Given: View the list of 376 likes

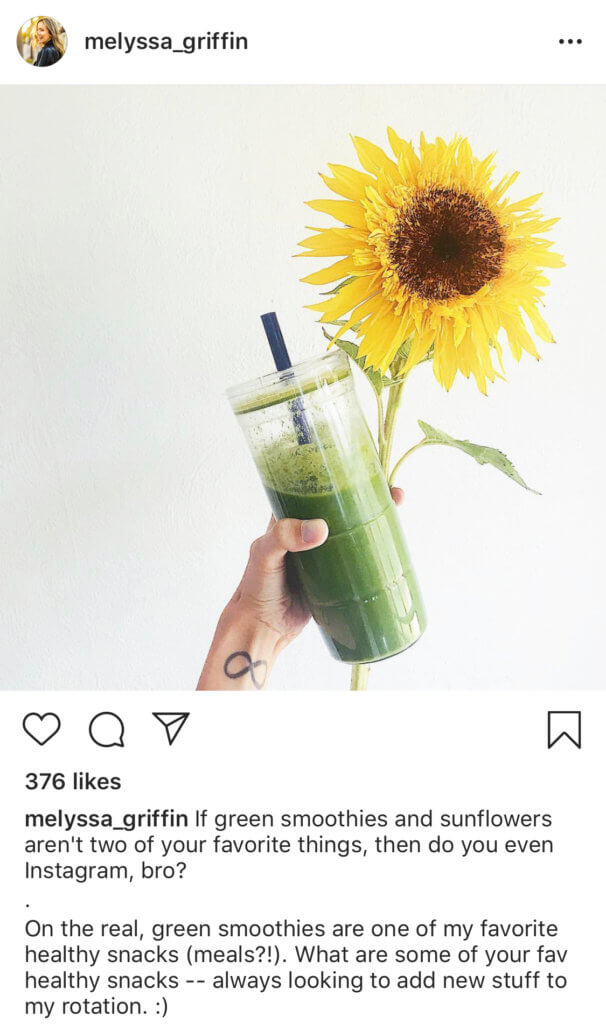Looking at the screenshot, I should click(x=73, y=782).
